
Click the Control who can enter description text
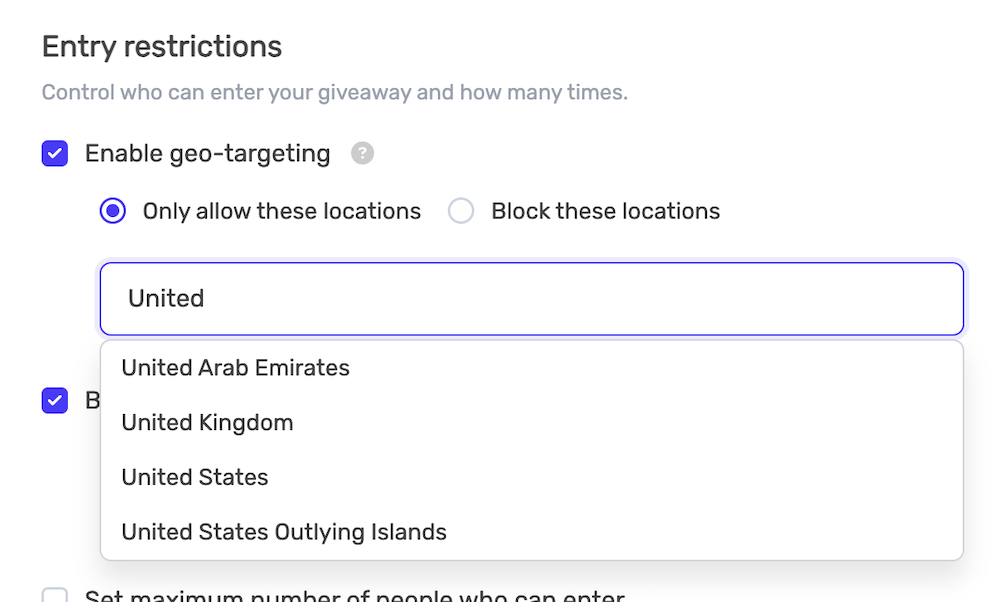pyautogui.click(x=334, y=94)
